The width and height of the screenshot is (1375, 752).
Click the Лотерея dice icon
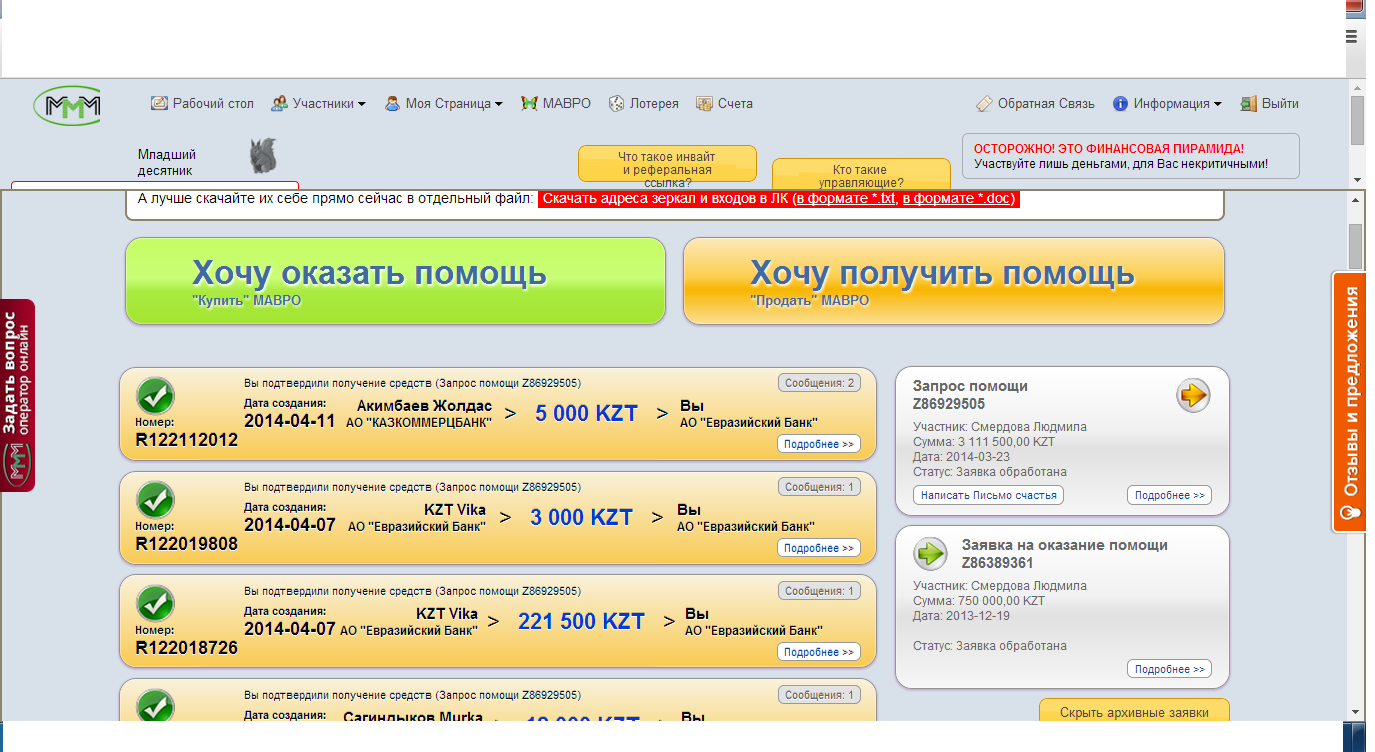click(x=617, y=103)
